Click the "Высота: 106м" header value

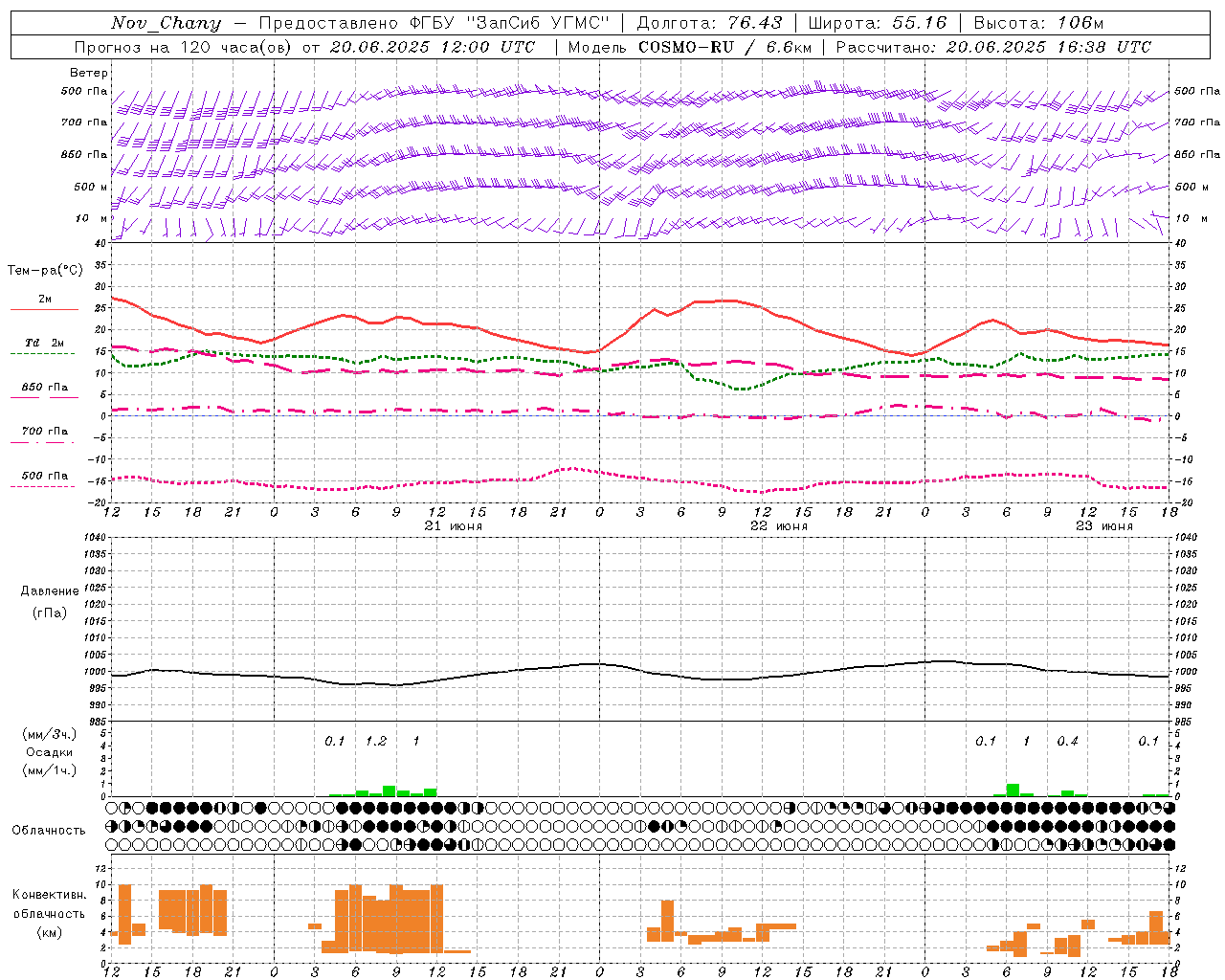[x=1038, y=23]
